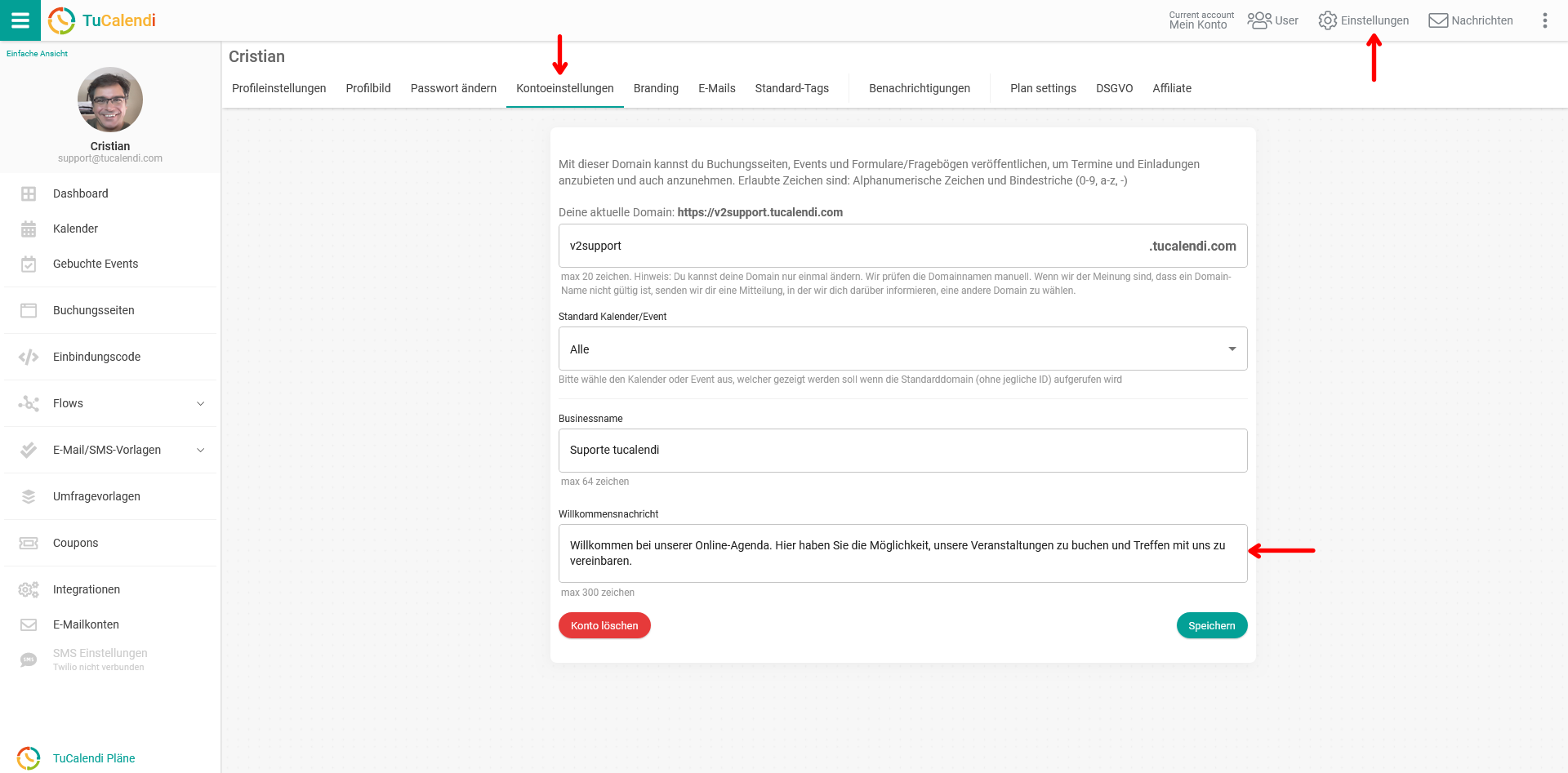This screenshot has width=1568, height=773.
Task: Click the User group icon
Action: coord(1259,20)
